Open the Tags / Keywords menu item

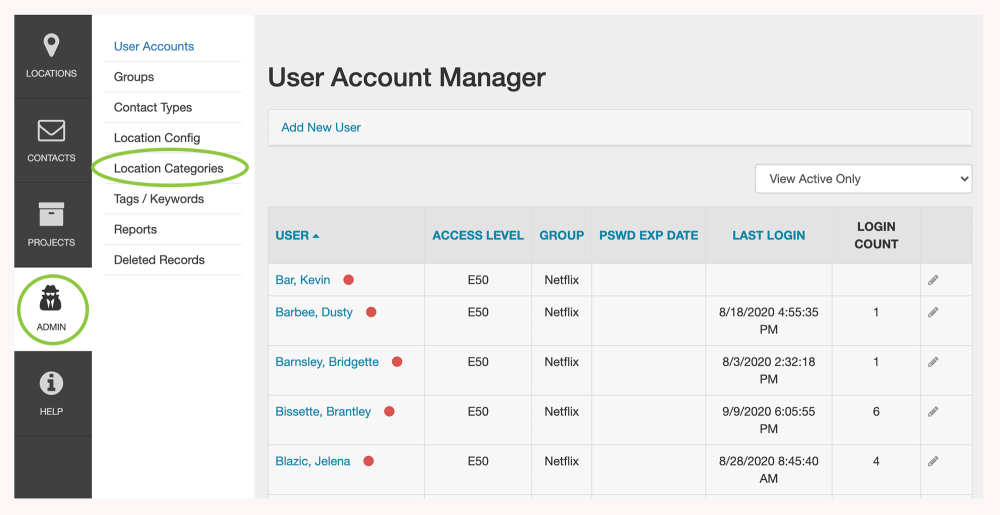point(159,199)
